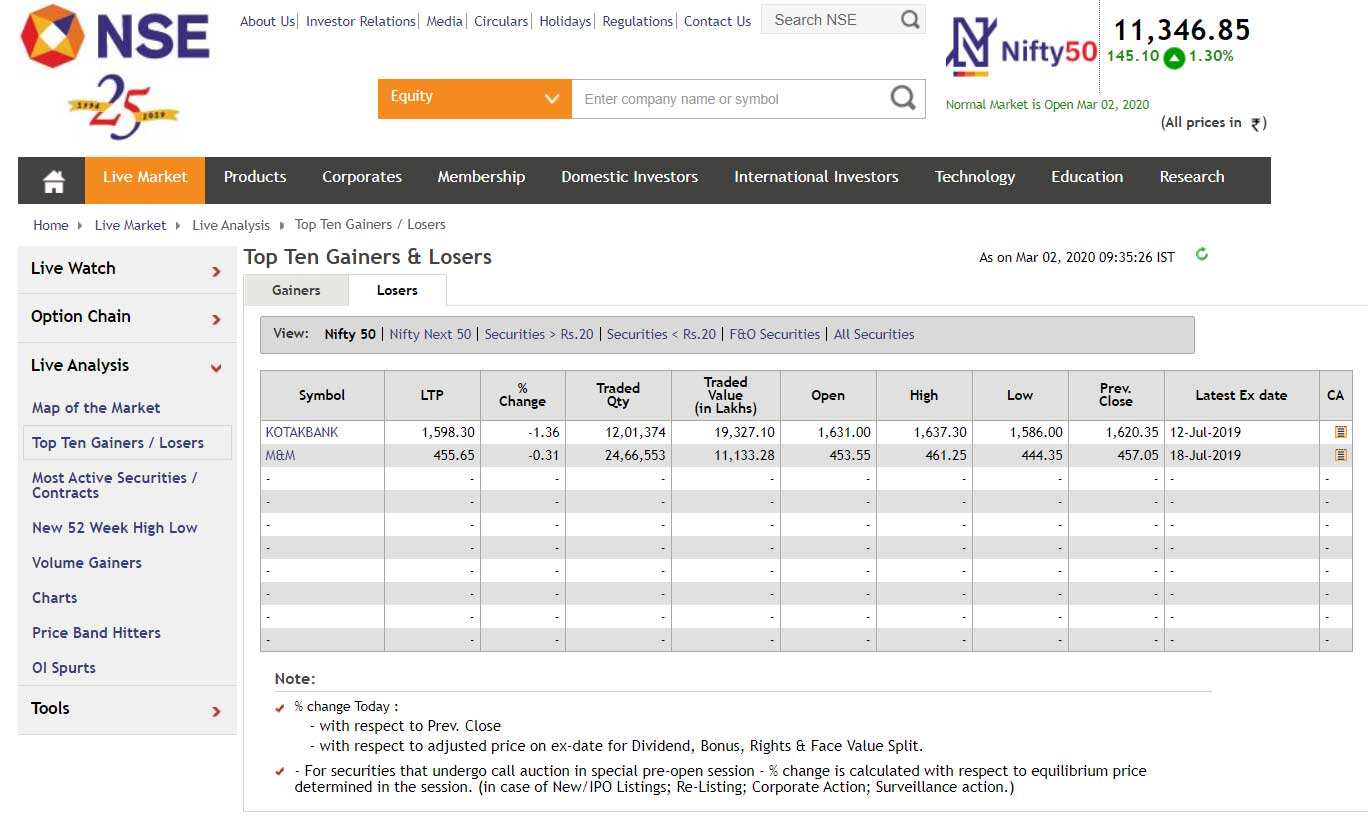Viewport: 1368px width, 817px height.
Task: Click KOTAKBANK LTP value 1,598.30
Action: click(x=448, y=432)
